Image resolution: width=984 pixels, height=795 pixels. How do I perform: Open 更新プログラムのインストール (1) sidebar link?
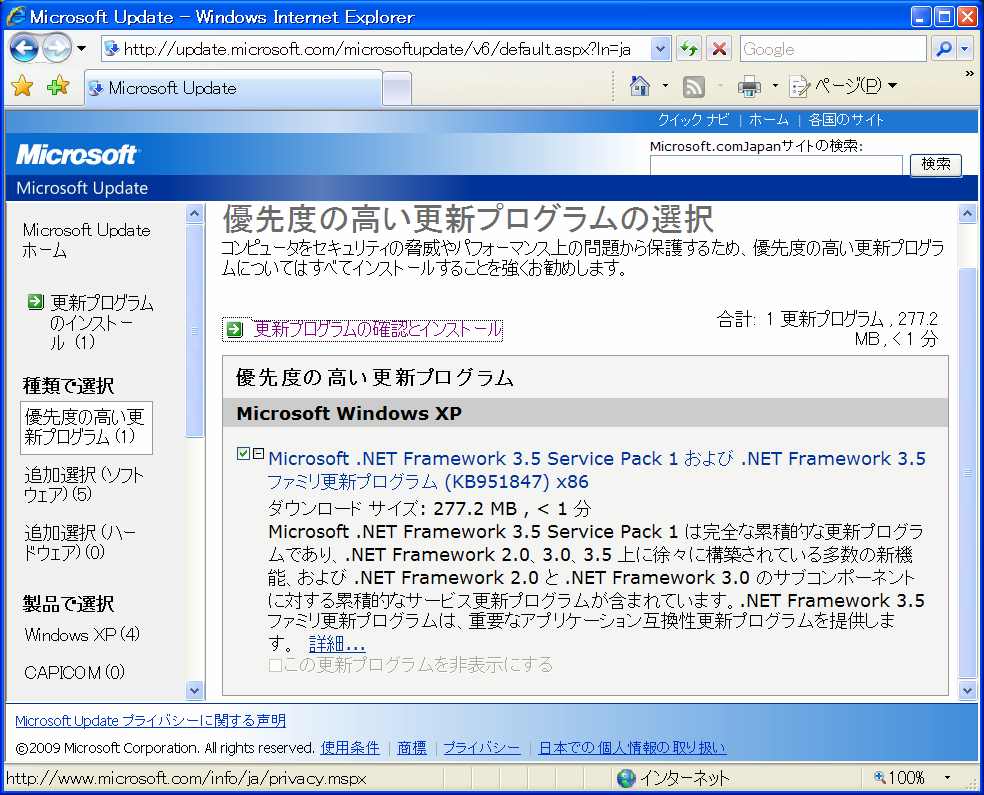(x=102, y=323)
